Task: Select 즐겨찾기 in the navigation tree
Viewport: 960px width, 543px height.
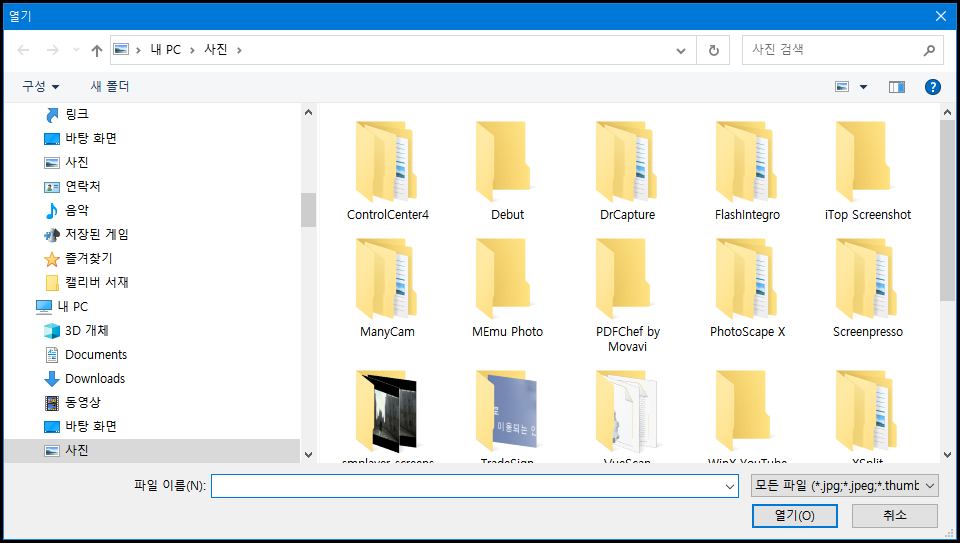Action: pos(89,258)
